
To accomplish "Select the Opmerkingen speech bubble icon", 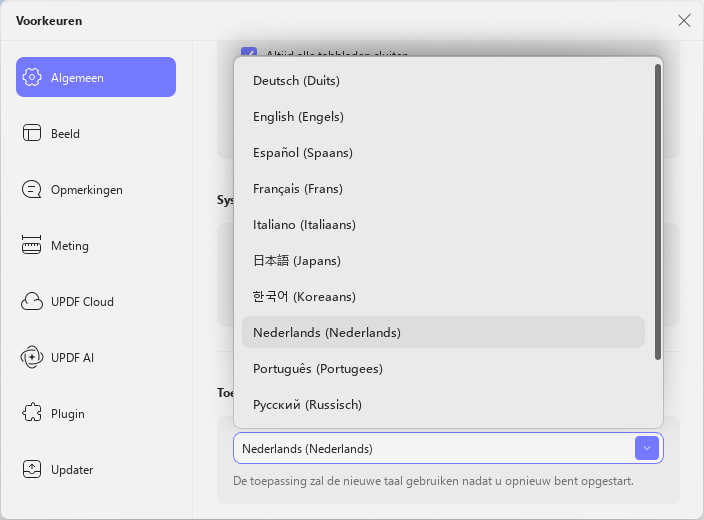I will [32, 189].
